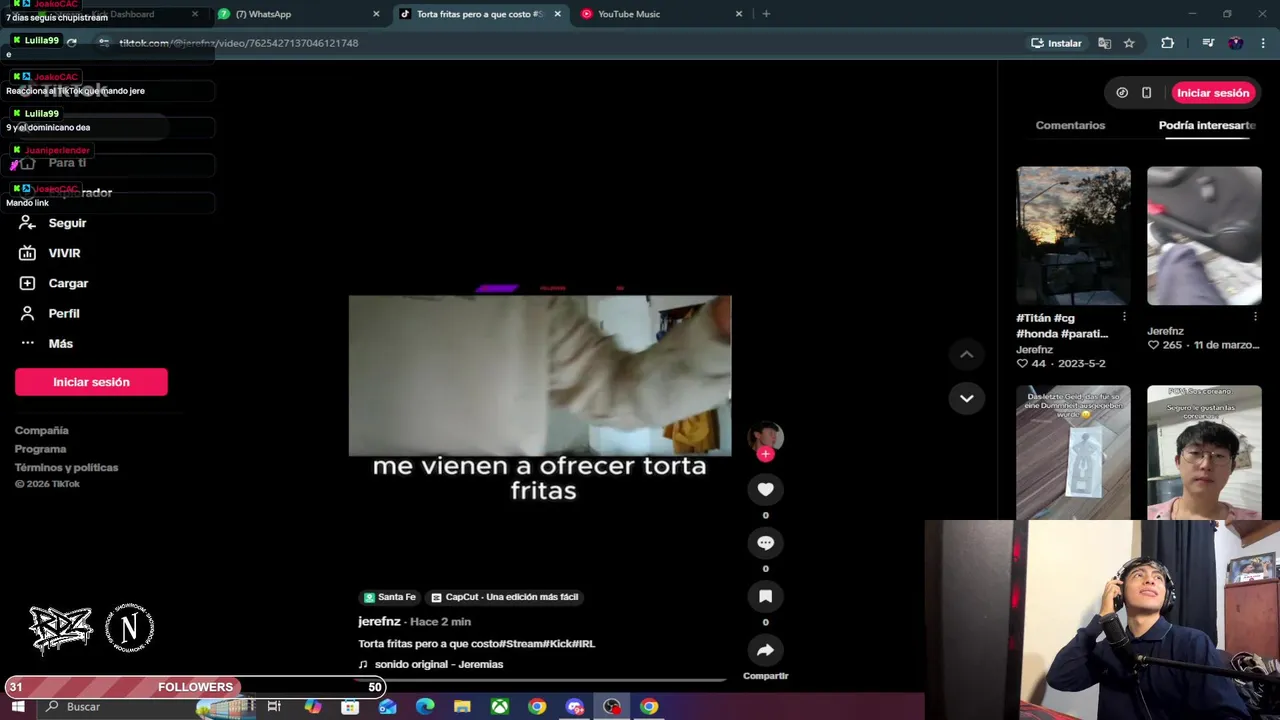Open the jerefnz username link
The width and height of the screenshot is (1280, 720).
click(379, 621)
